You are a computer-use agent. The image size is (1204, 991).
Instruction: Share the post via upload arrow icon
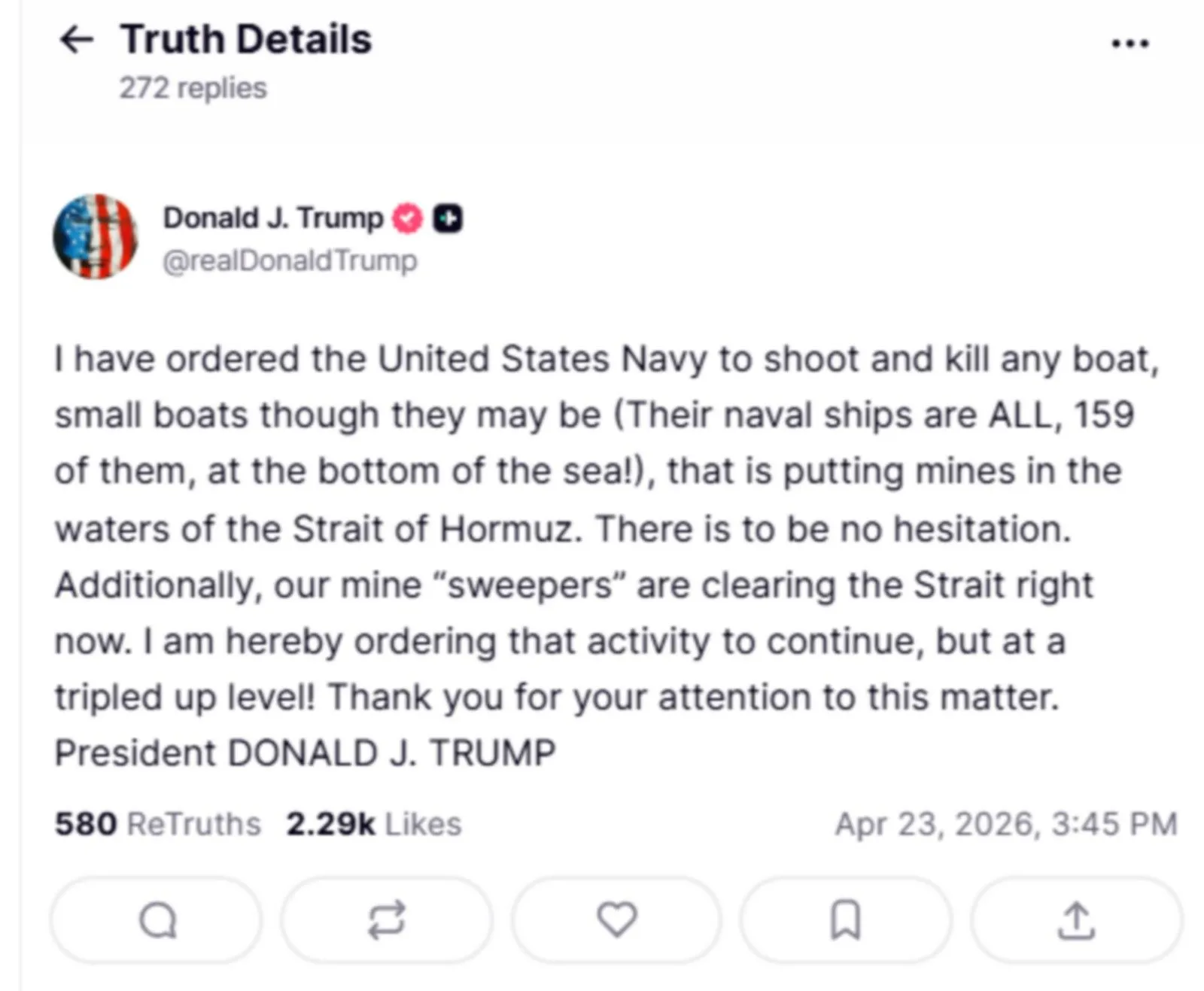(x=1076, y=920)
